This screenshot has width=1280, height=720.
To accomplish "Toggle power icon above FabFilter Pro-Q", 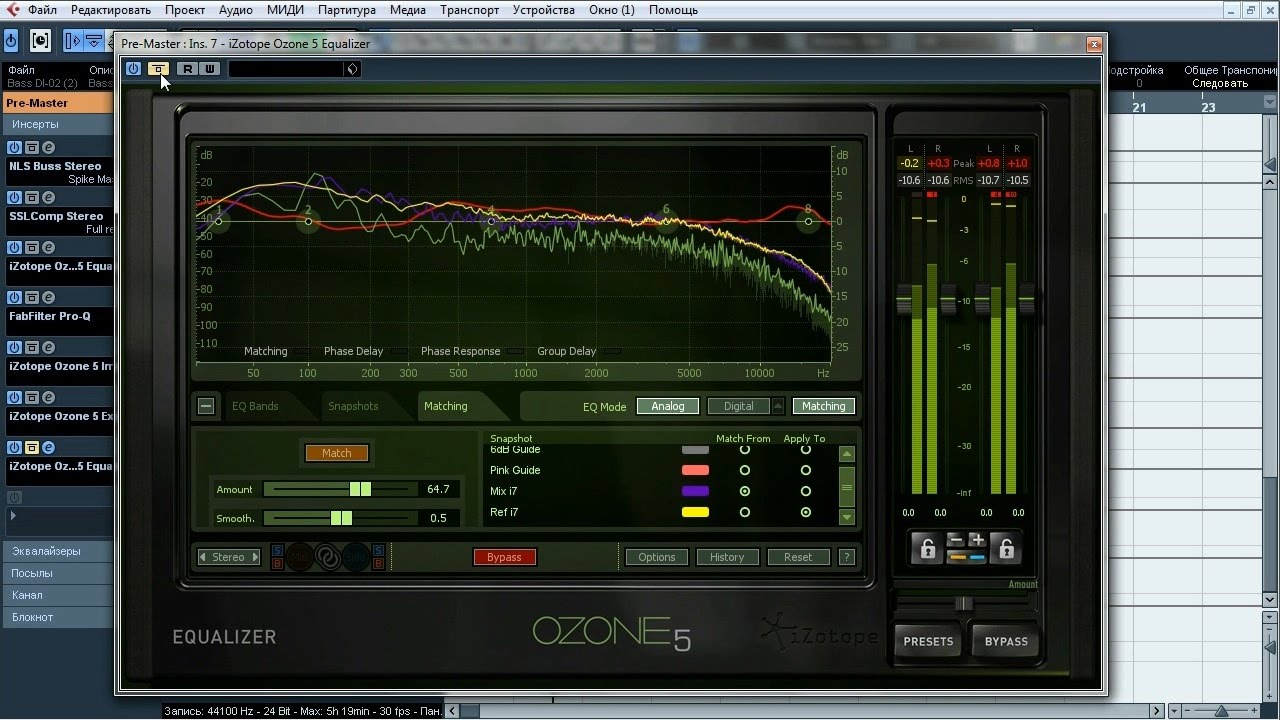I will click(x=14, y=298).
